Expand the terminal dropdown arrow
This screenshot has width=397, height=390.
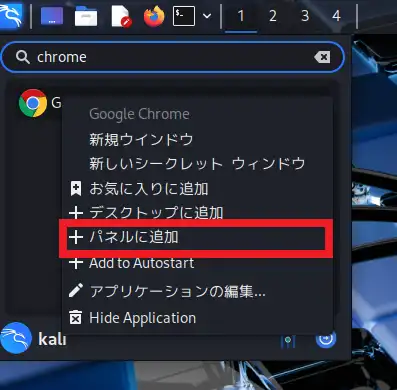[x=207, y=16]
